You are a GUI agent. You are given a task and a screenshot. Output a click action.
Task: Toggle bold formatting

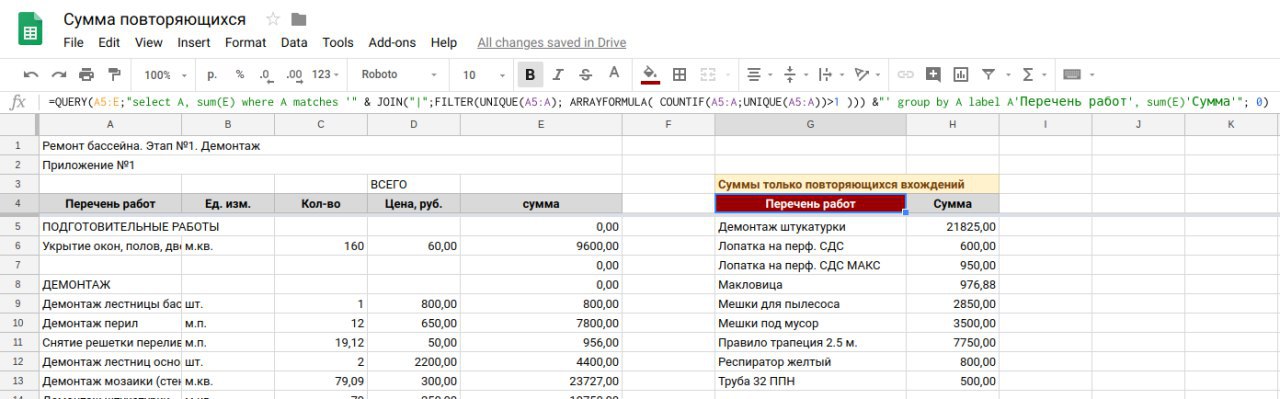pos(530,74)
